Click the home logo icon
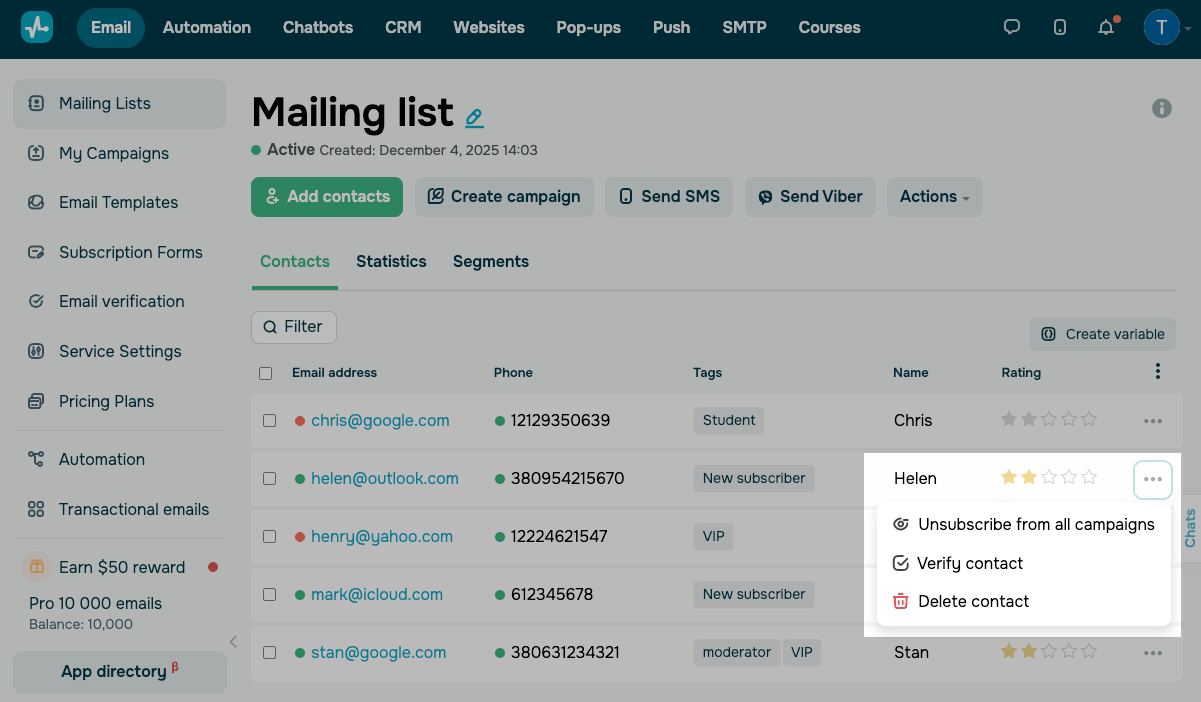 [37, 27]
